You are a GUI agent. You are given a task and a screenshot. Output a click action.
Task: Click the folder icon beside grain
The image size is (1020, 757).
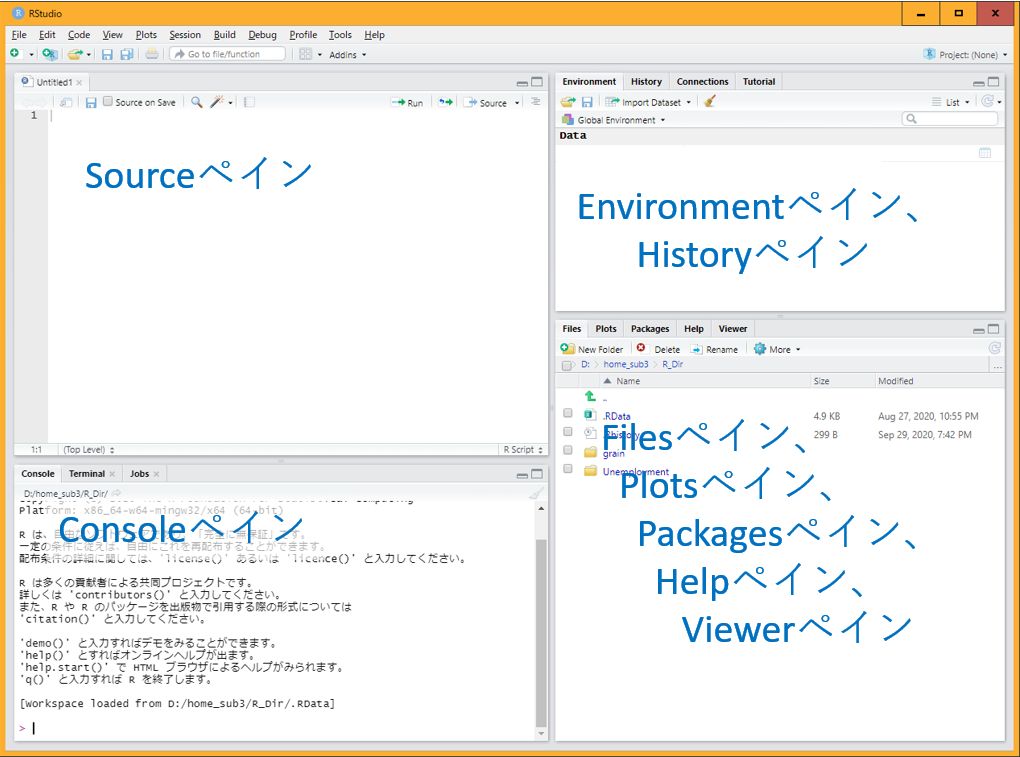coord(590,452)
